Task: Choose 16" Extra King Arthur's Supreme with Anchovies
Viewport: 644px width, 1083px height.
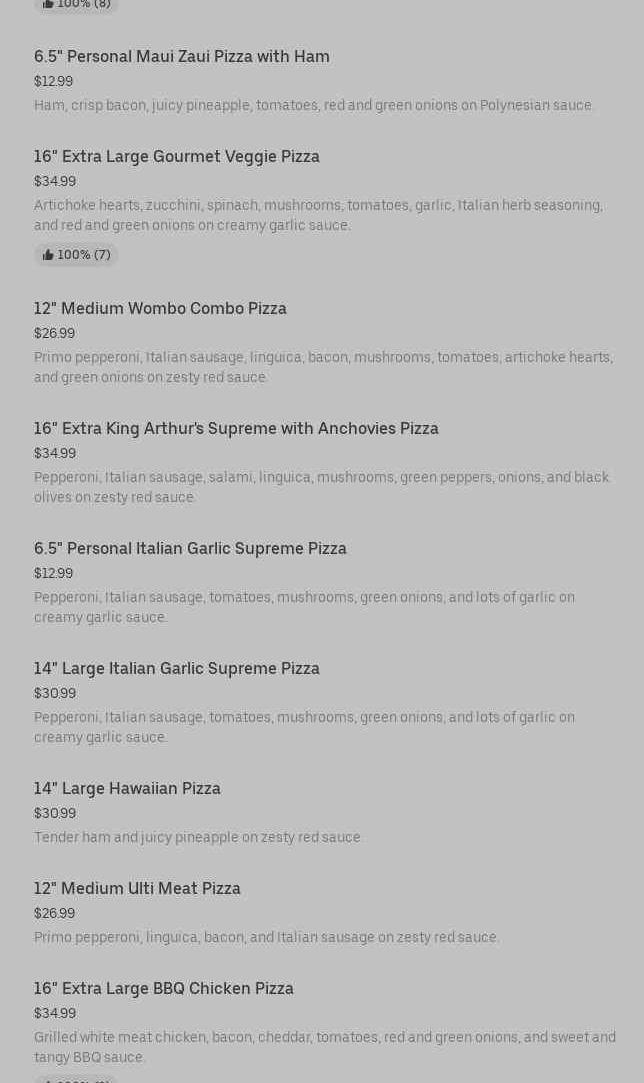Action: pos(236,429)
